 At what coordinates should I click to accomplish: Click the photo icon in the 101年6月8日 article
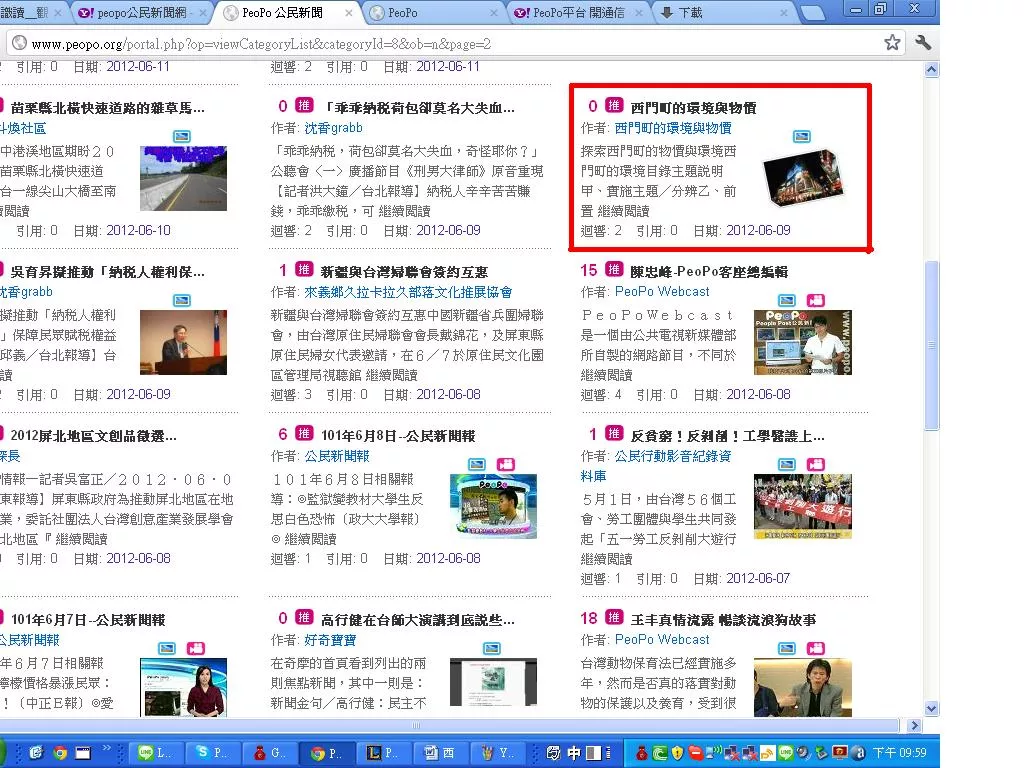(477, 464)
